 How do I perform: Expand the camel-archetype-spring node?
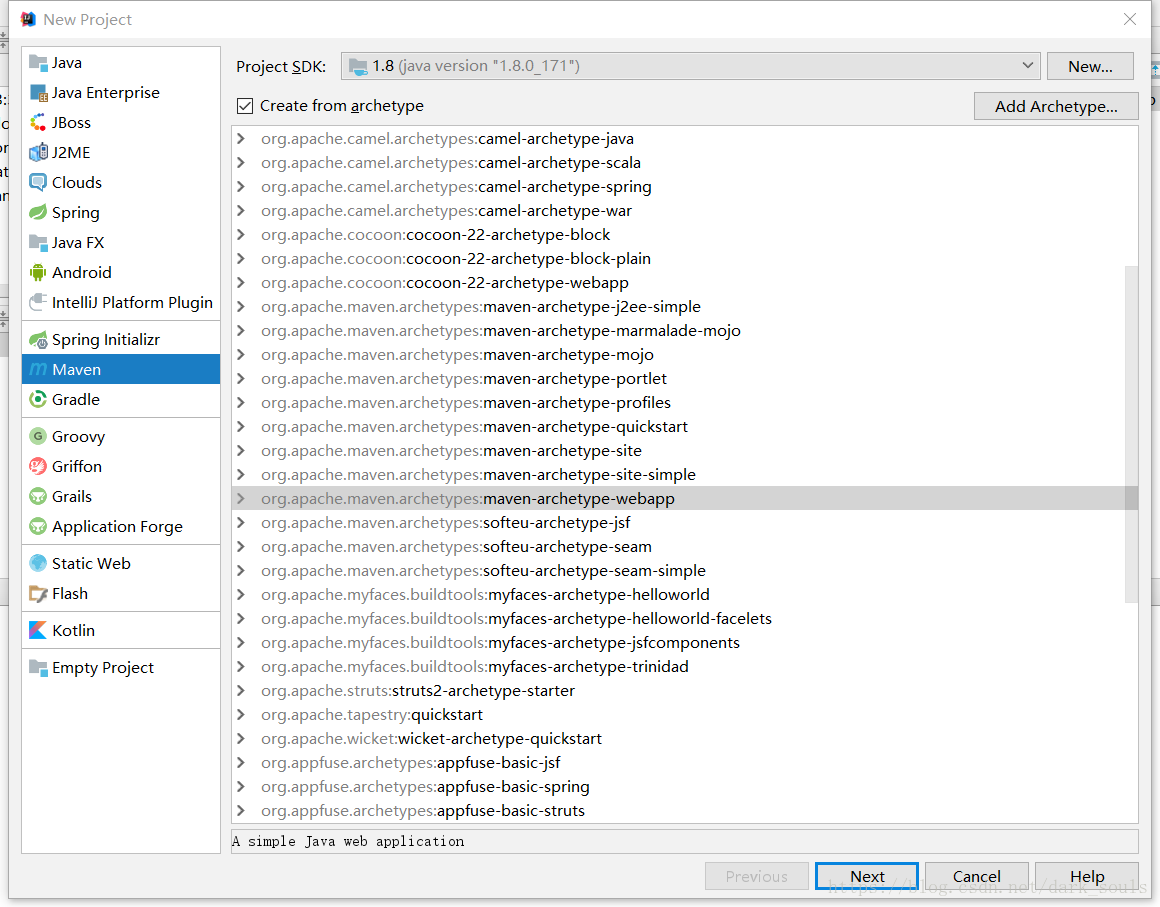(240, 186)
